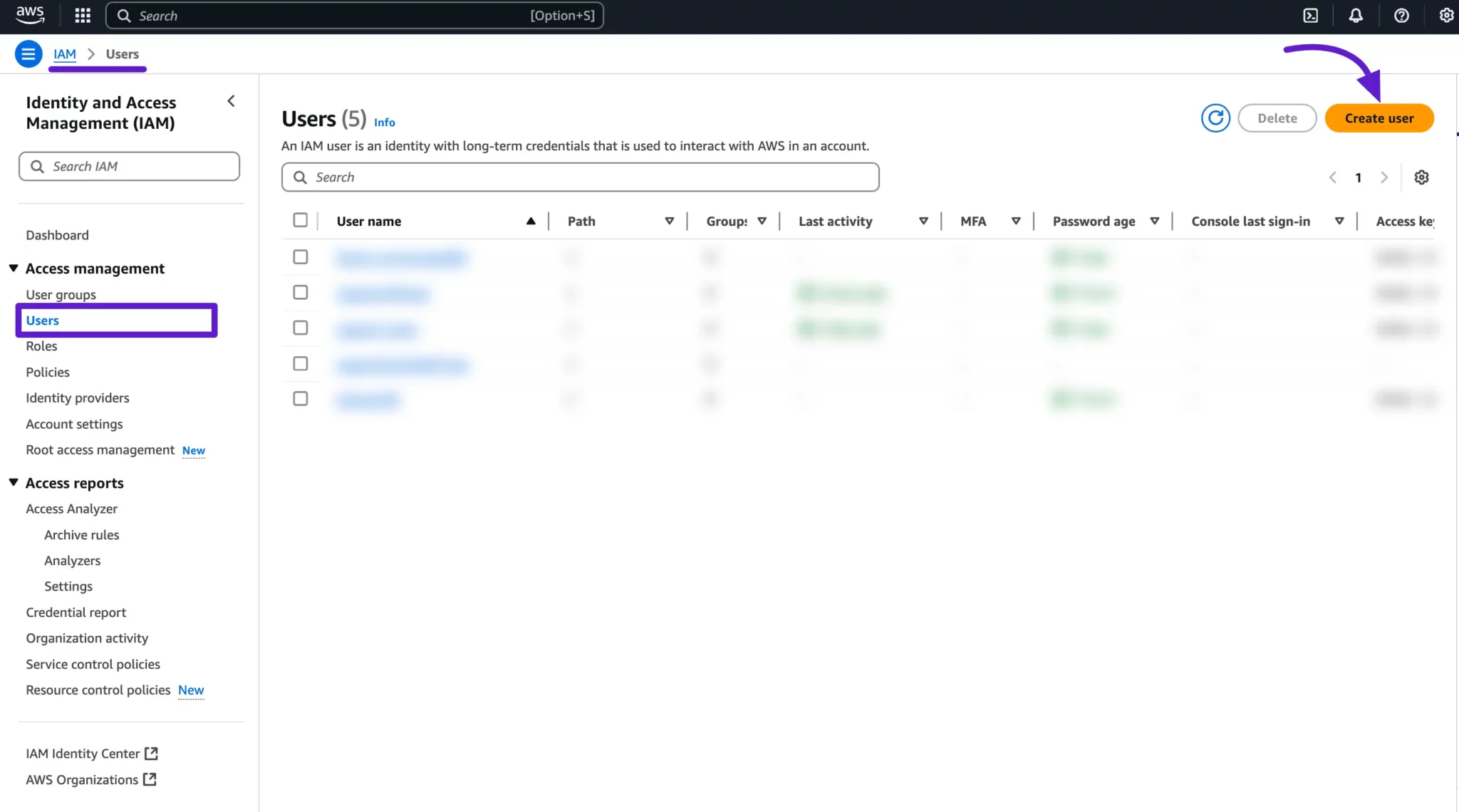1459x812 pixels.
Task: Click the refresh users list icon
Action: tap(1215, 118)
